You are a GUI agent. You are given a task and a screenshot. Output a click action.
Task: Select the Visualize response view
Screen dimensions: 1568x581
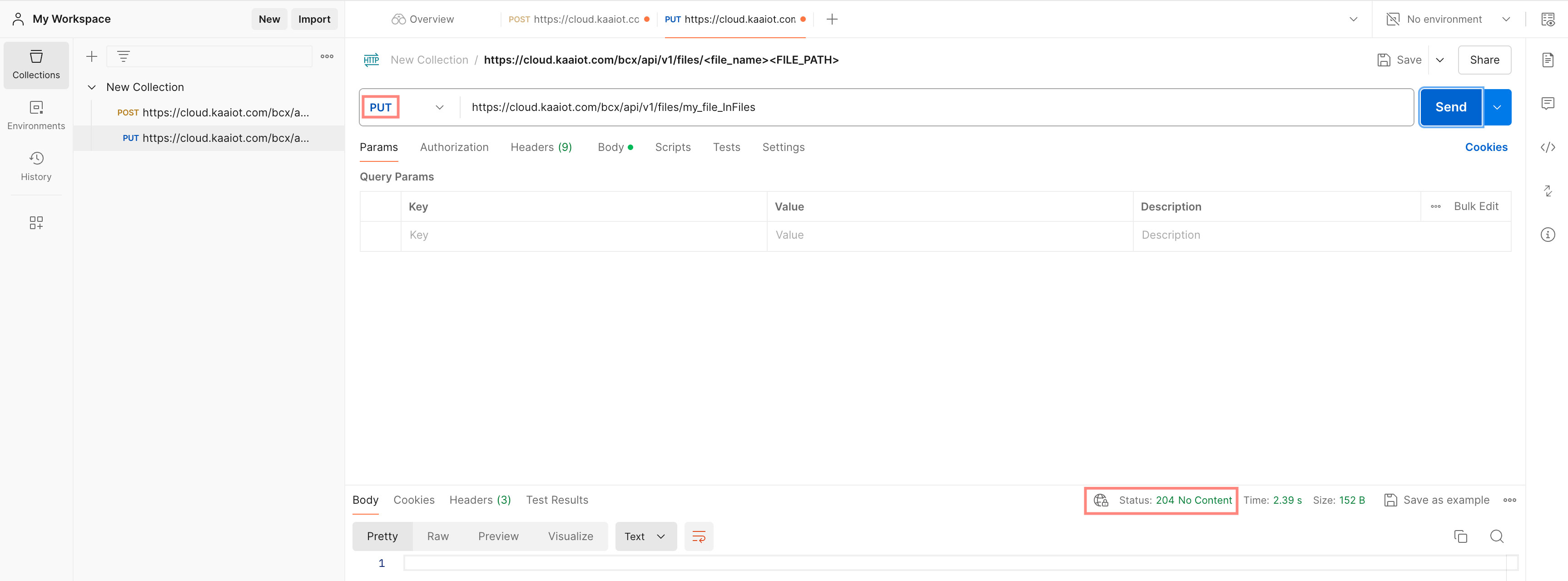point(571,536)
